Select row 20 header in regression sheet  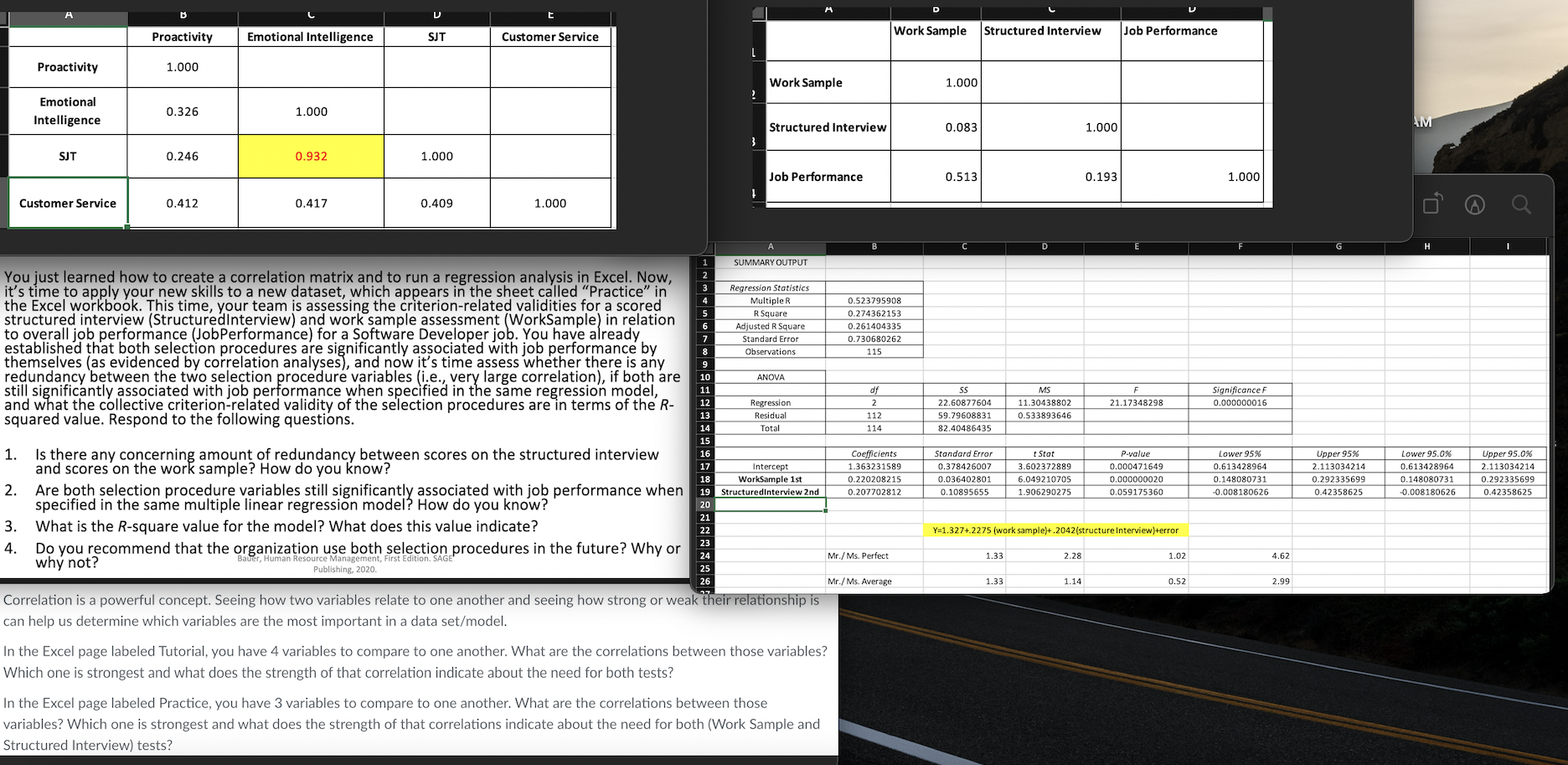(705, 504)
